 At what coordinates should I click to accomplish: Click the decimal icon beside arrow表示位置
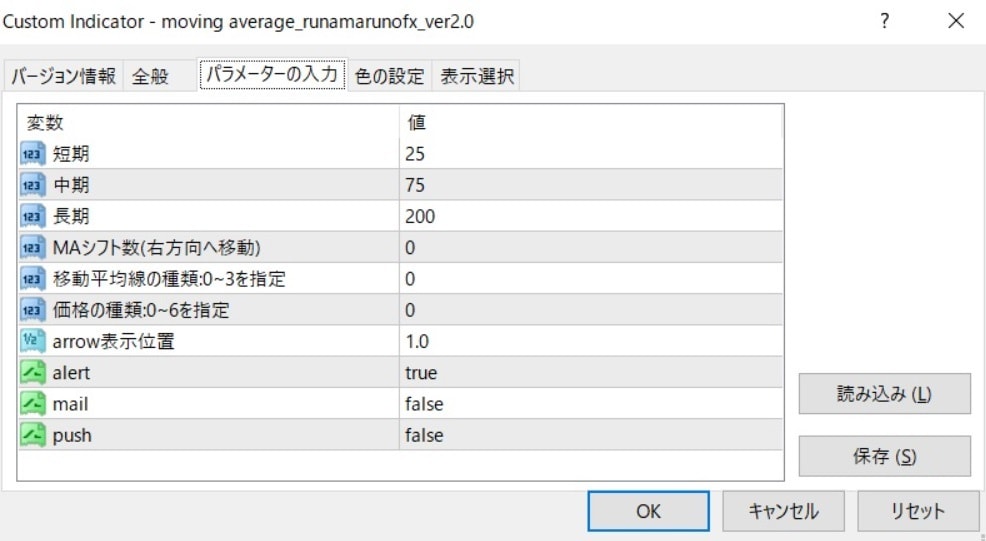click(33, 341)
